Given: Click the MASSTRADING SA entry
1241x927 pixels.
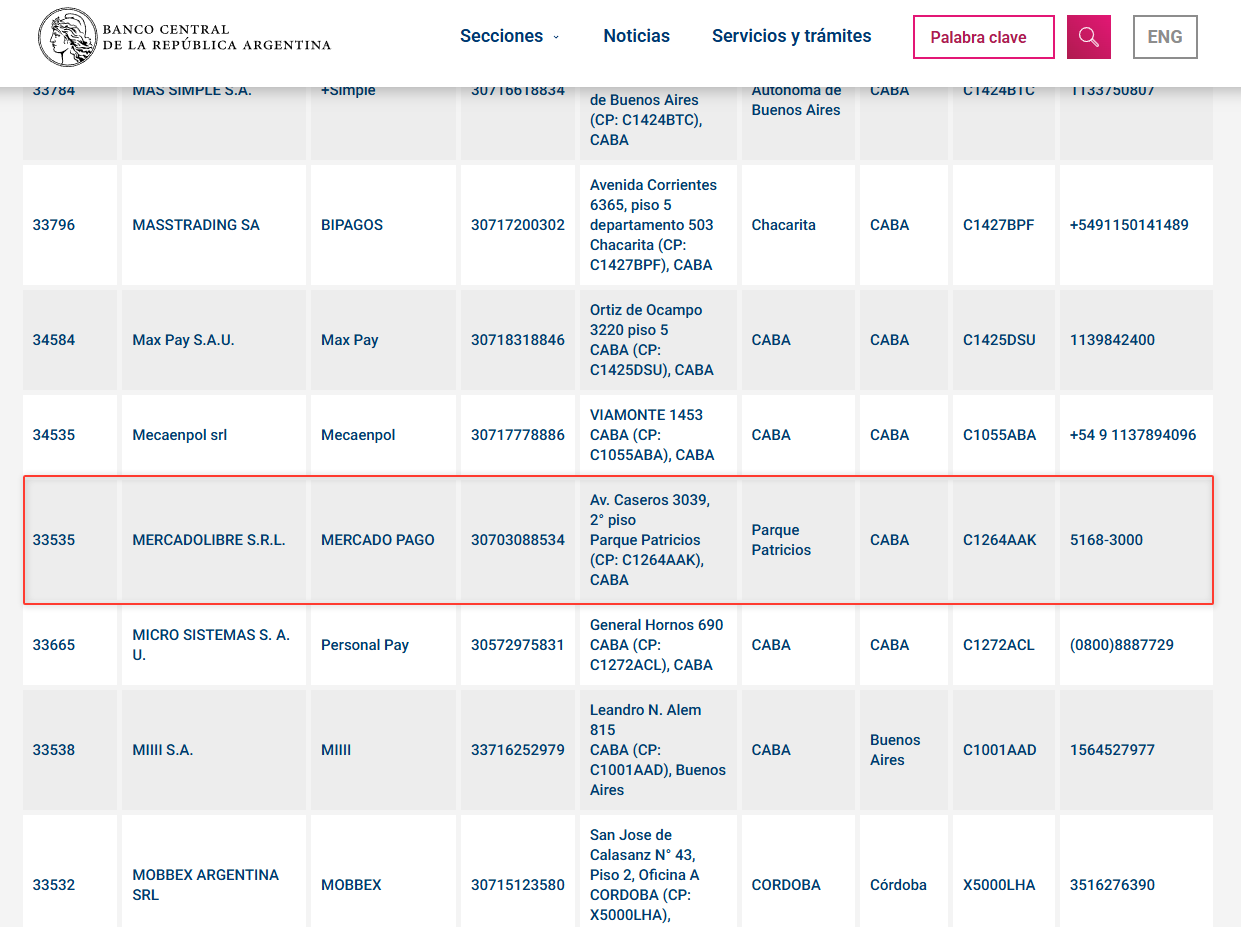Looking at the screenshot, I should pyautogui.click(x=196, y=225).
